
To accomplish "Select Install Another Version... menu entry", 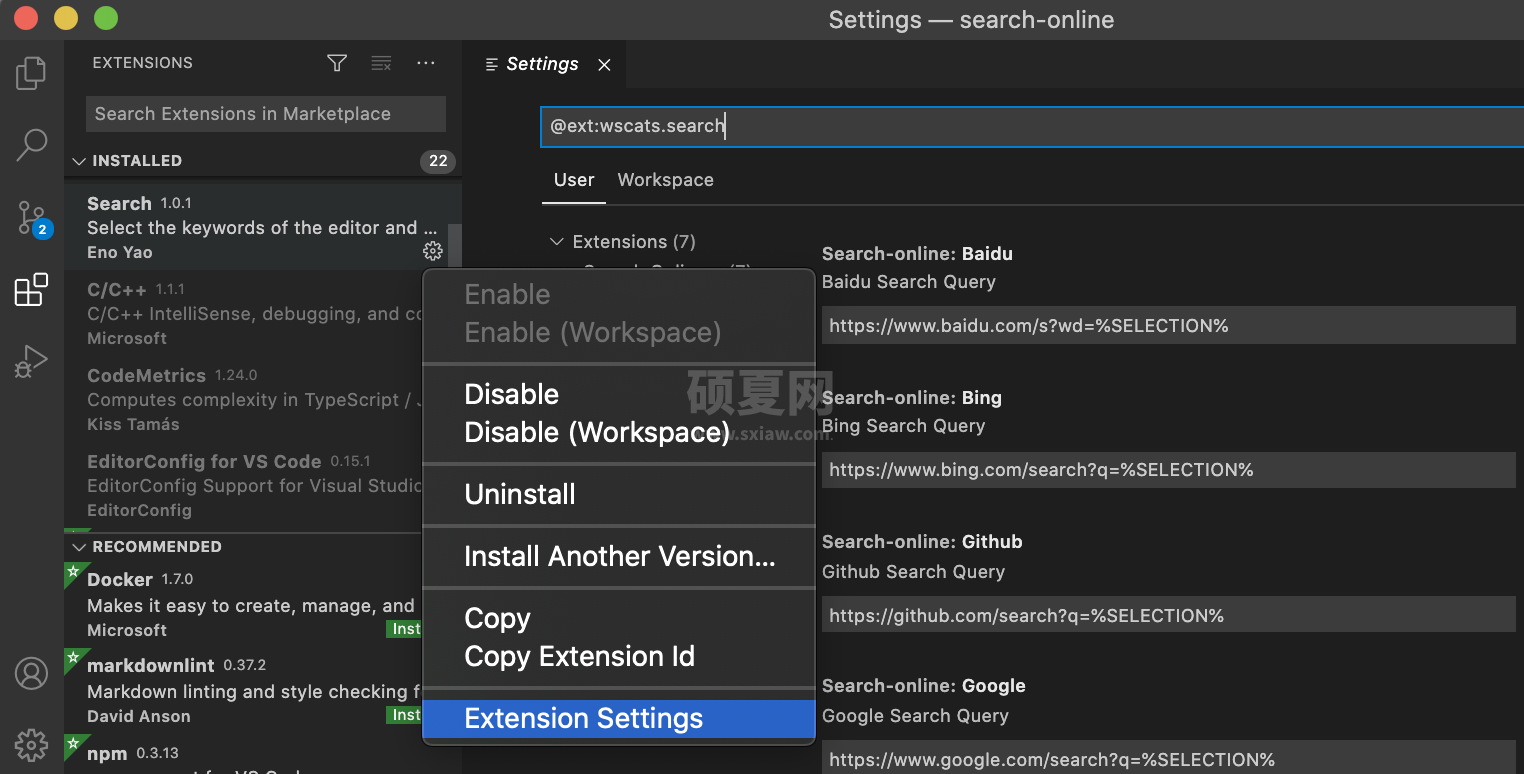I will 619,556.
